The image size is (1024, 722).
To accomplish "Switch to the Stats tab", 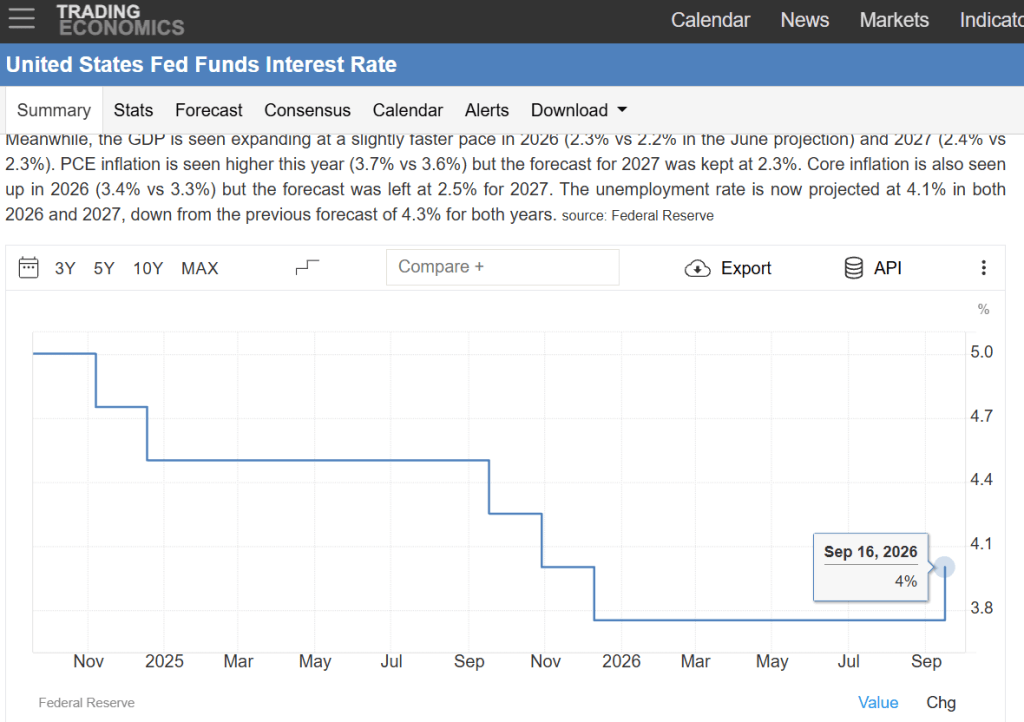I will (133, 110).
